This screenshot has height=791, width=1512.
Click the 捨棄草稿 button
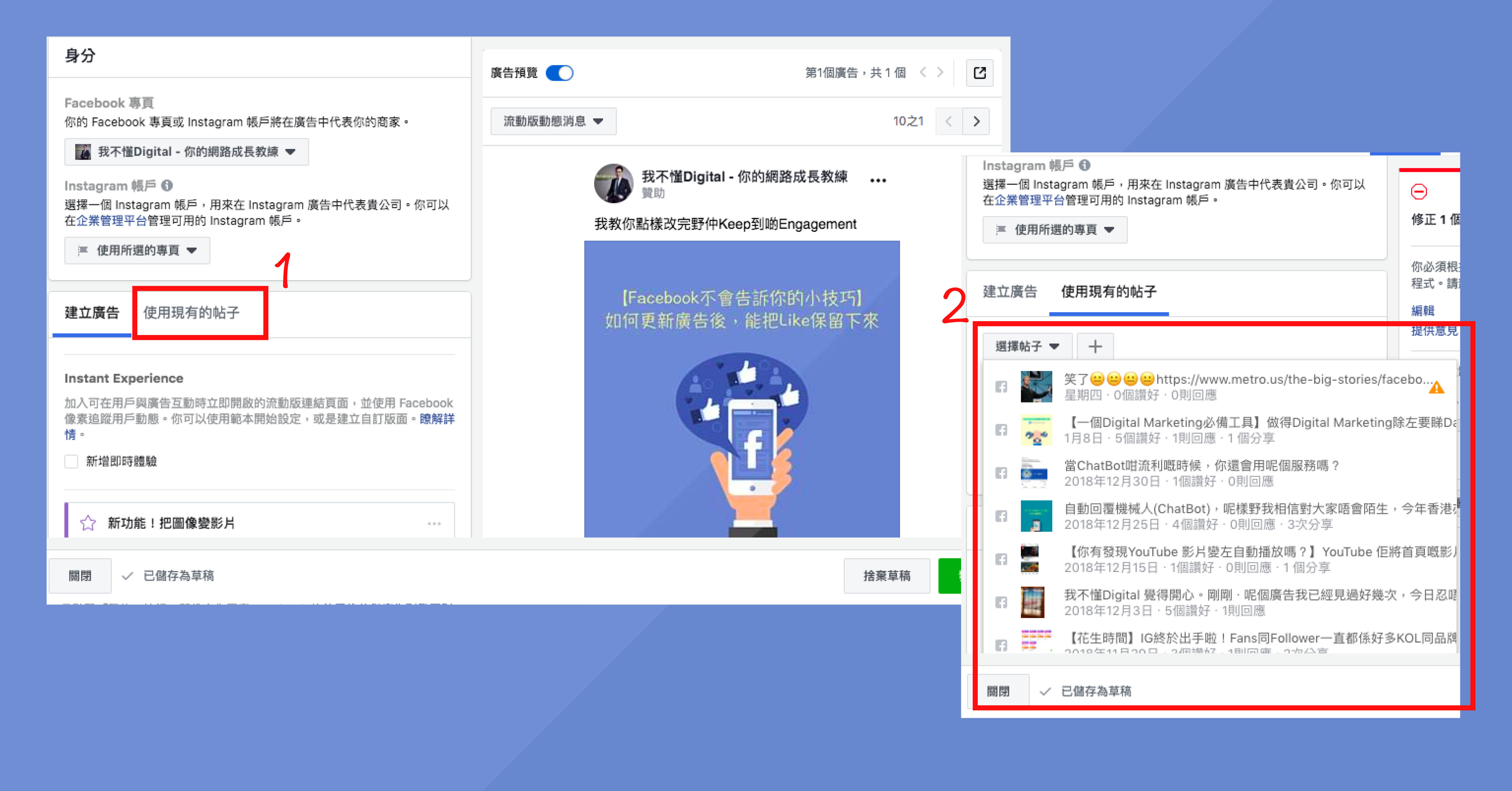[887, 576]
